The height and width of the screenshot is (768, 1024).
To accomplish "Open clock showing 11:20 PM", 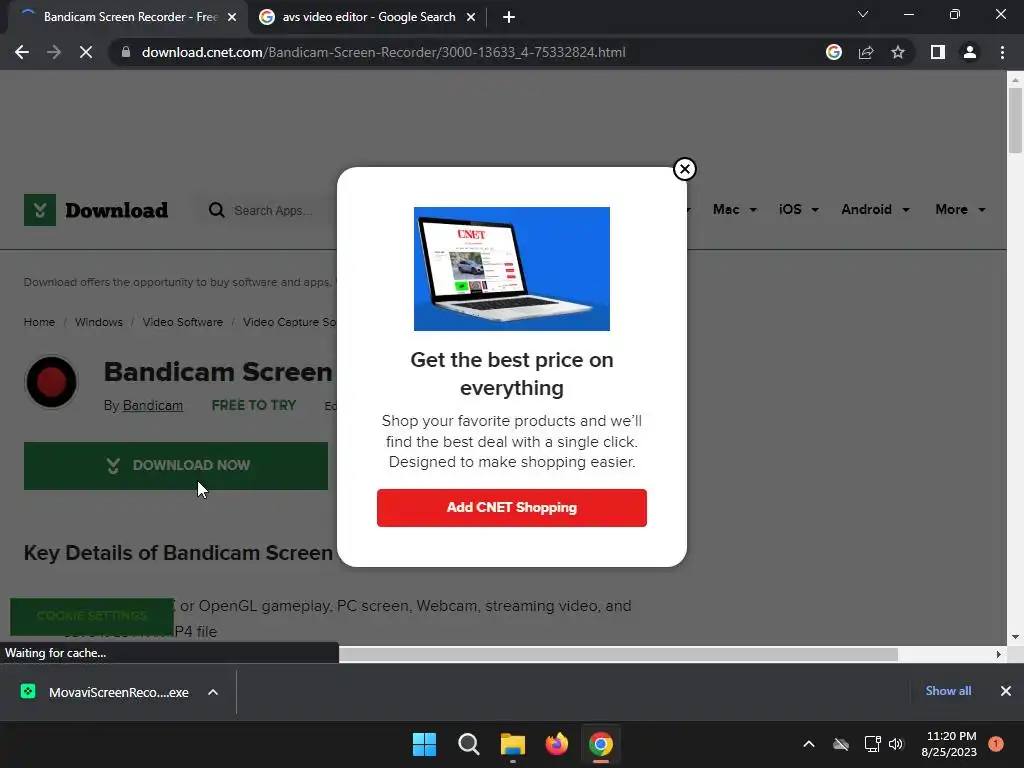I will (950, 744).
